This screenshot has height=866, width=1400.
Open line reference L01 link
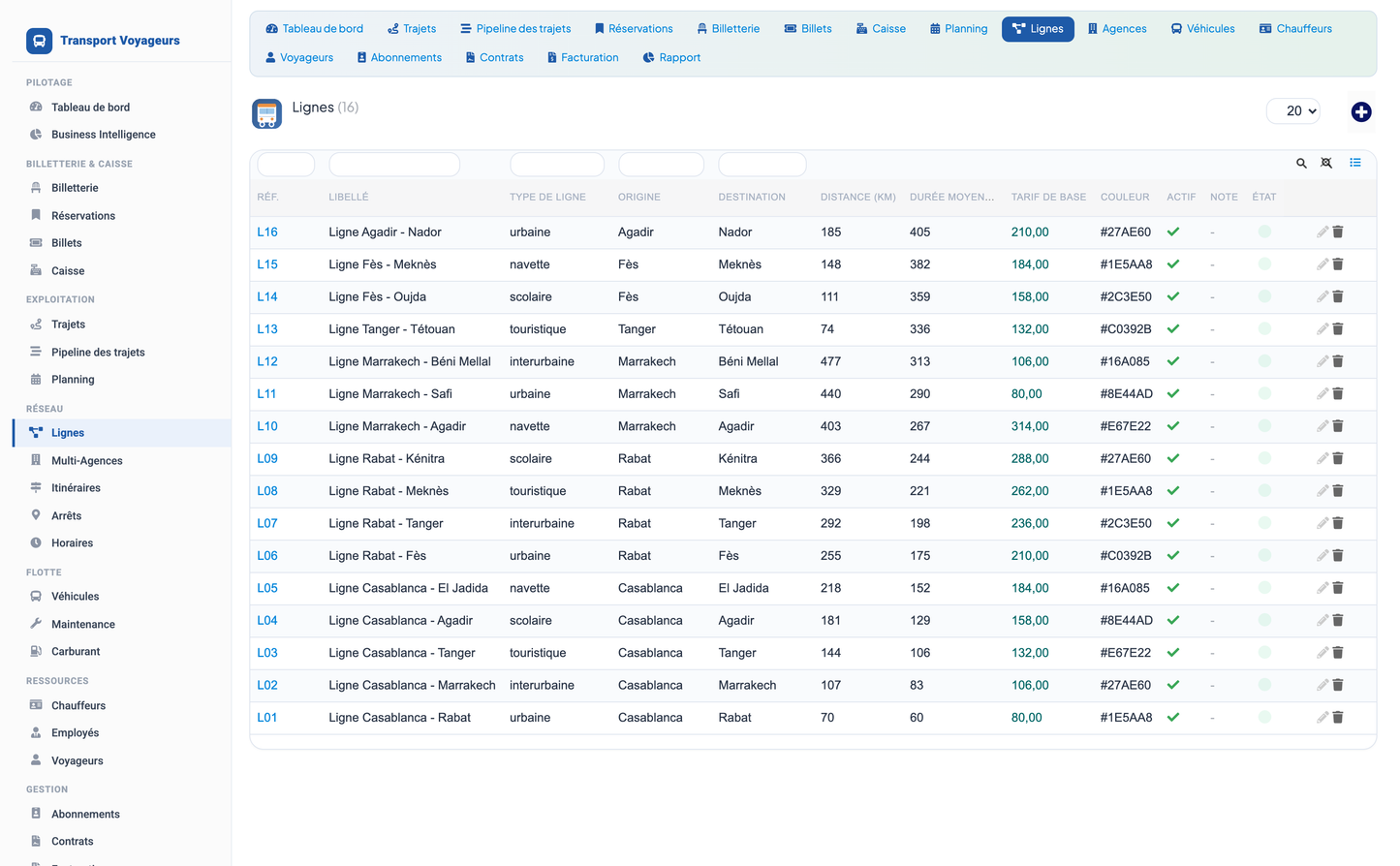[x=267, y=718]
